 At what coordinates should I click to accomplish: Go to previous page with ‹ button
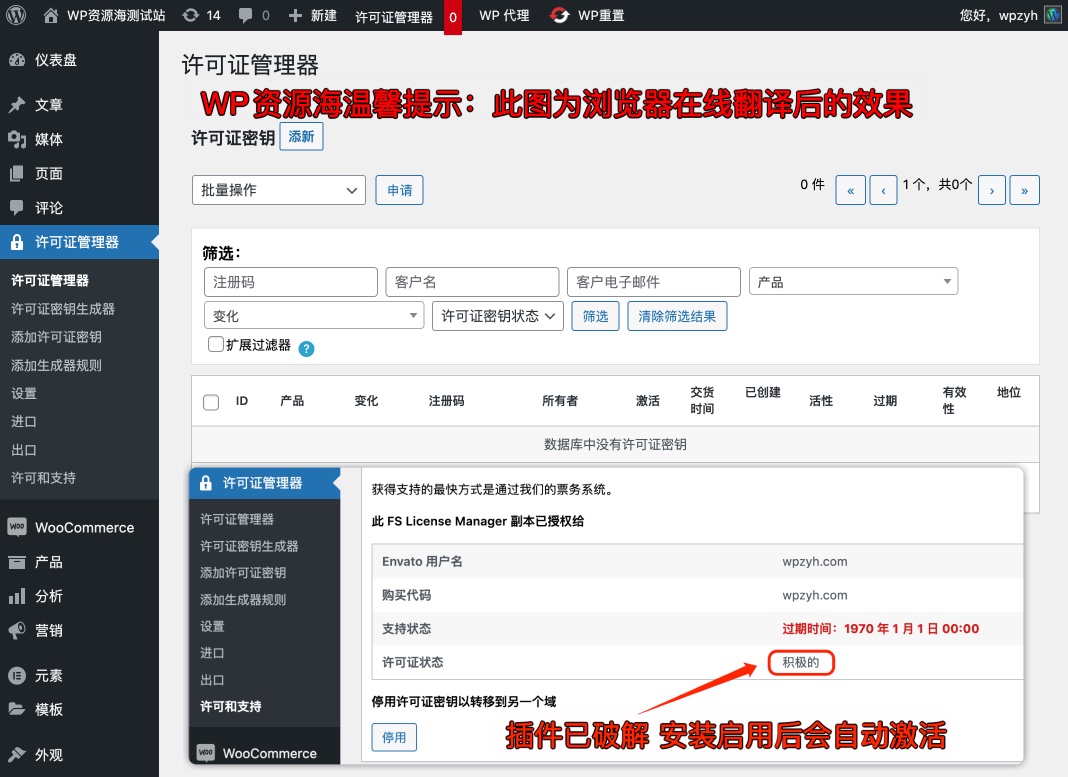point(883,190)
